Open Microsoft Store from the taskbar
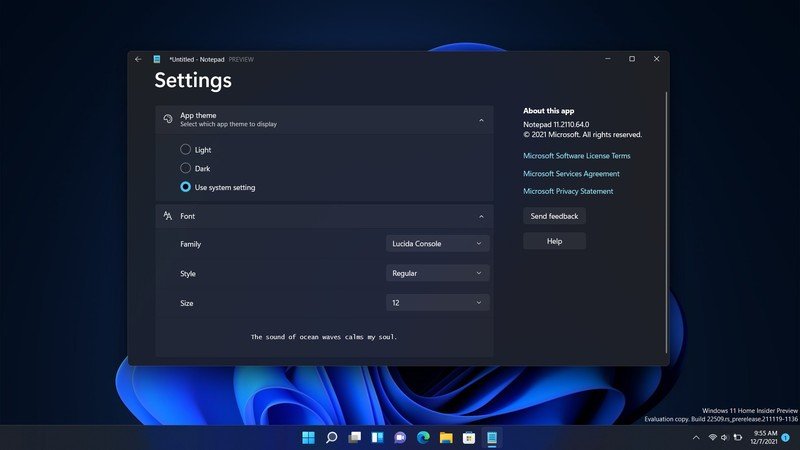This screenshot has width=800, height=450. (469, 437)
